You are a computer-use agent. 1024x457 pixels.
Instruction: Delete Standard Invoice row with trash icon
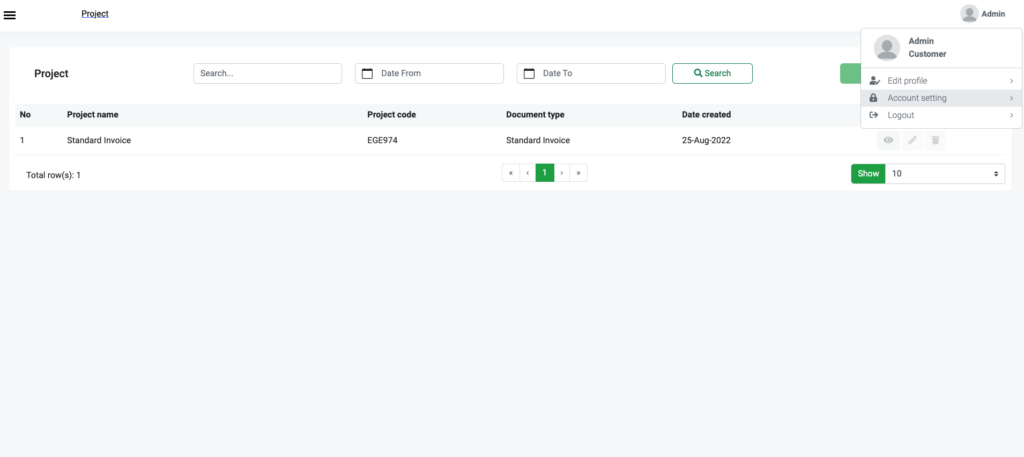(935, 140)
